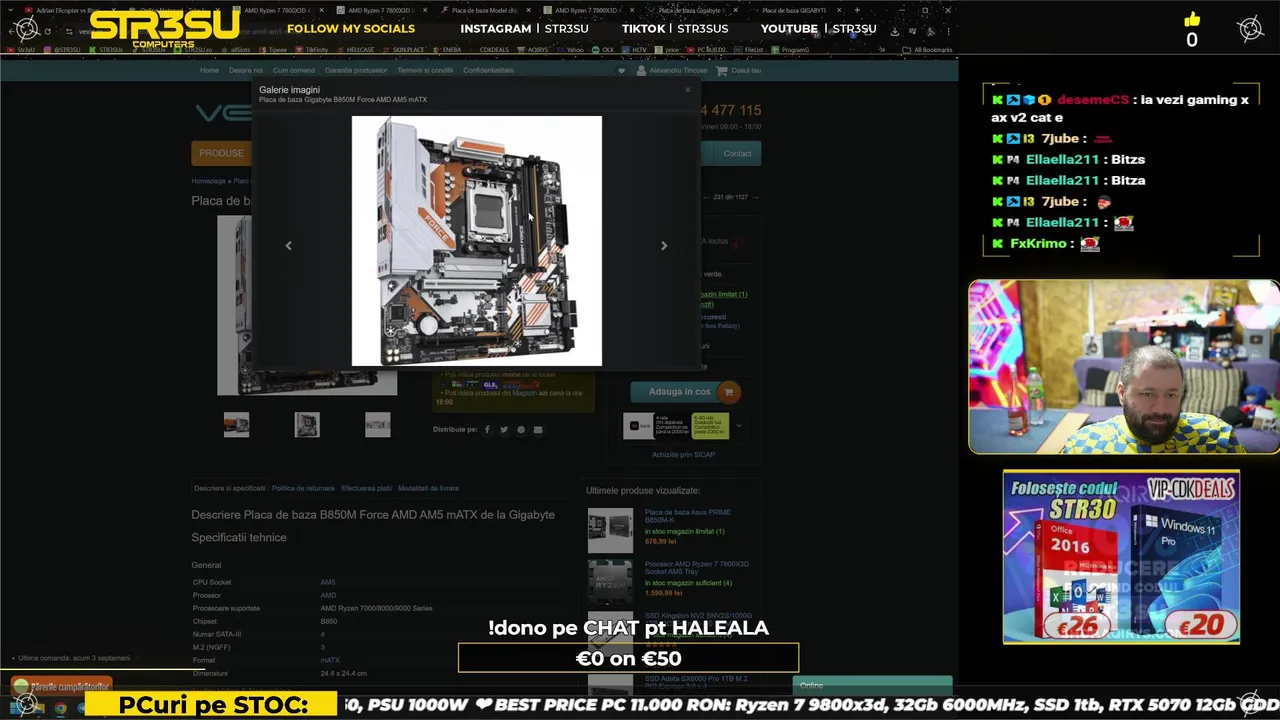Switch to Politica de returnare tab

tap(303, 488)
